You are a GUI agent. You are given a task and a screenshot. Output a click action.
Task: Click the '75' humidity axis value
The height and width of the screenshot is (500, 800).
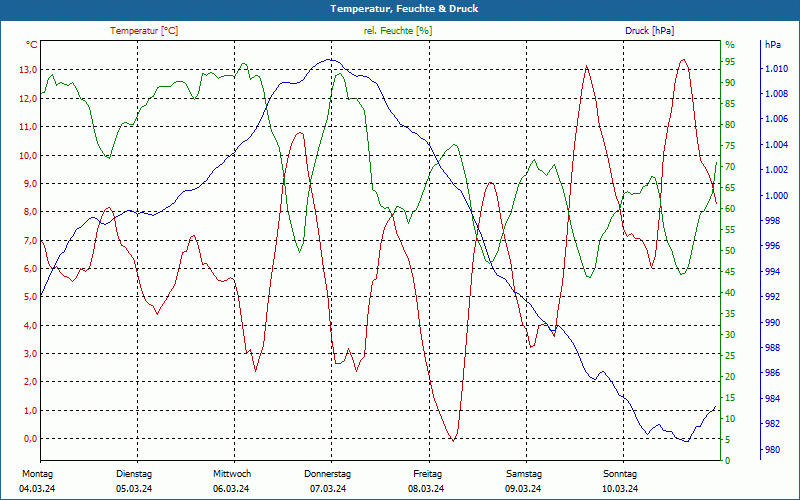click(730, 146)
